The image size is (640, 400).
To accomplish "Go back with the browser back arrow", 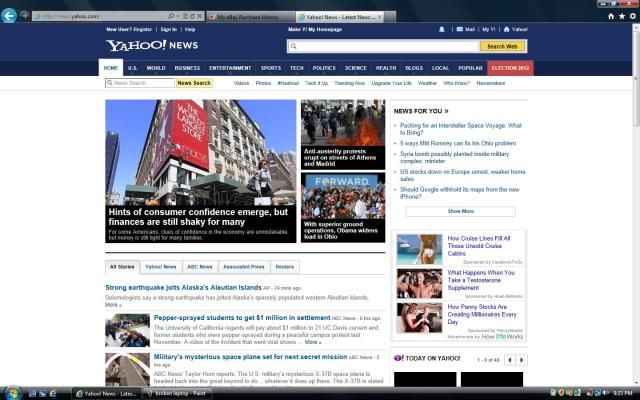I will pos(9,16).
